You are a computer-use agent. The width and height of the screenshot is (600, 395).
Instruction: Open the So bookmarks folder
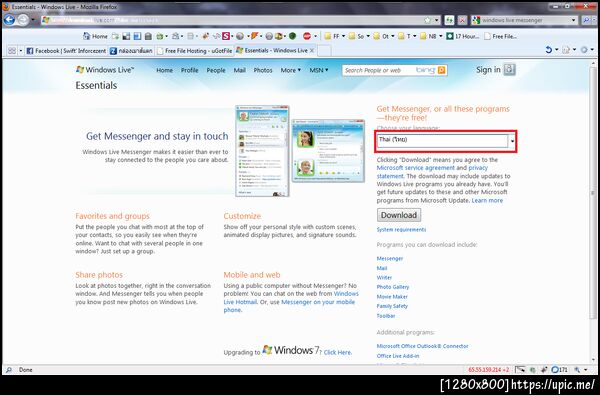click(359, 36)
